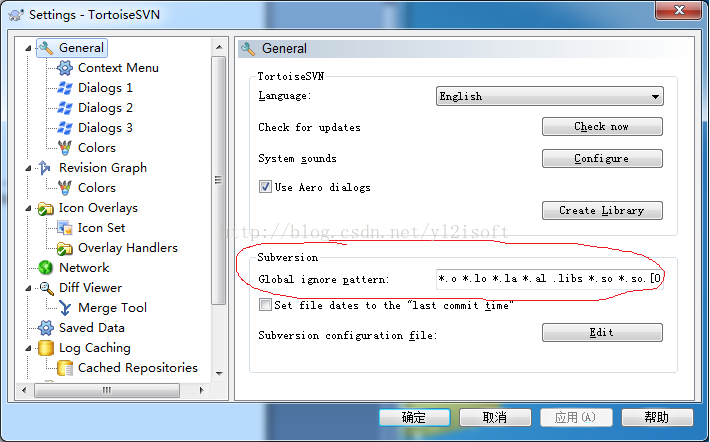Open the Saved Data page
Screen dimensions: 710x442
(x=92, y=328)
